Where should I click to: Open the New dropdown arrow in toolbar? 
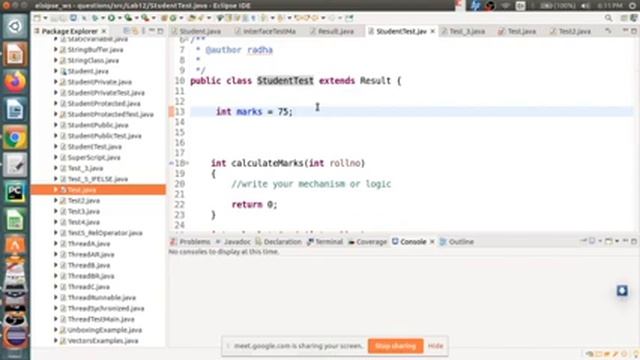(x=45, y=18)
